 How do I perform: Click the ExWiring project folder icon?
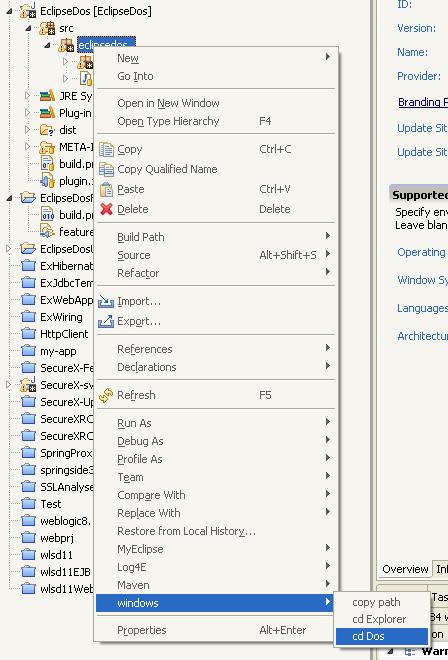tap(28, 317)
